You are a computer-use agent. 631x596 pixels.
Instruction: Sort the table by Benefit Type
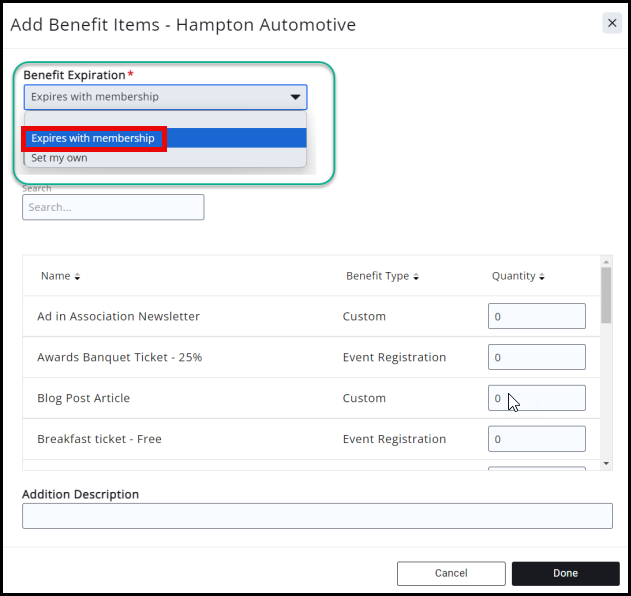tap(382, 276)
